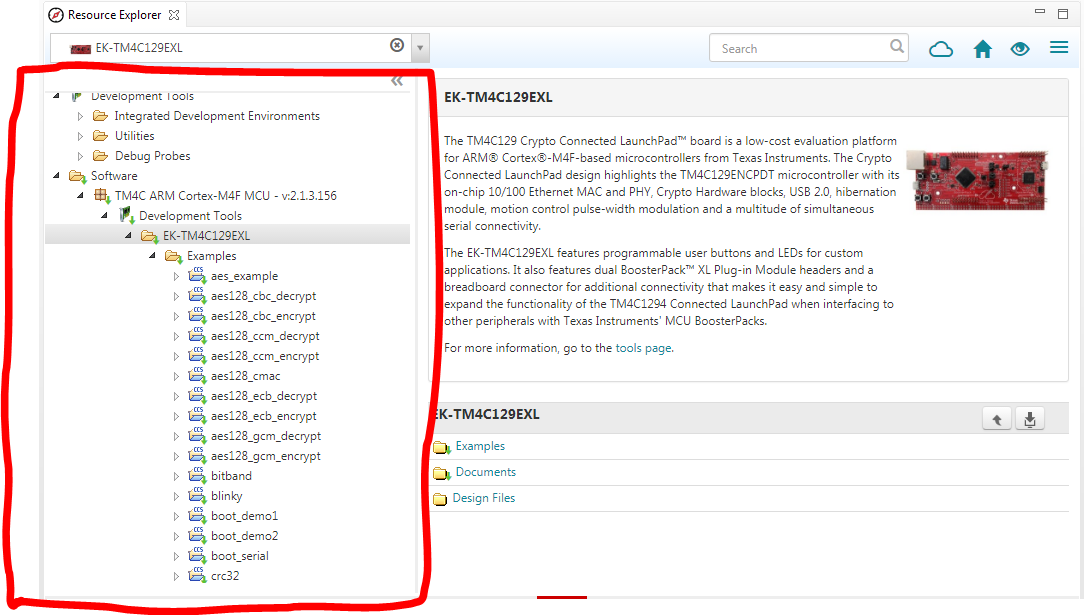Maximize the Resource Explorer view
This screenshot has width=1084, height=615.
[1063, 13]
